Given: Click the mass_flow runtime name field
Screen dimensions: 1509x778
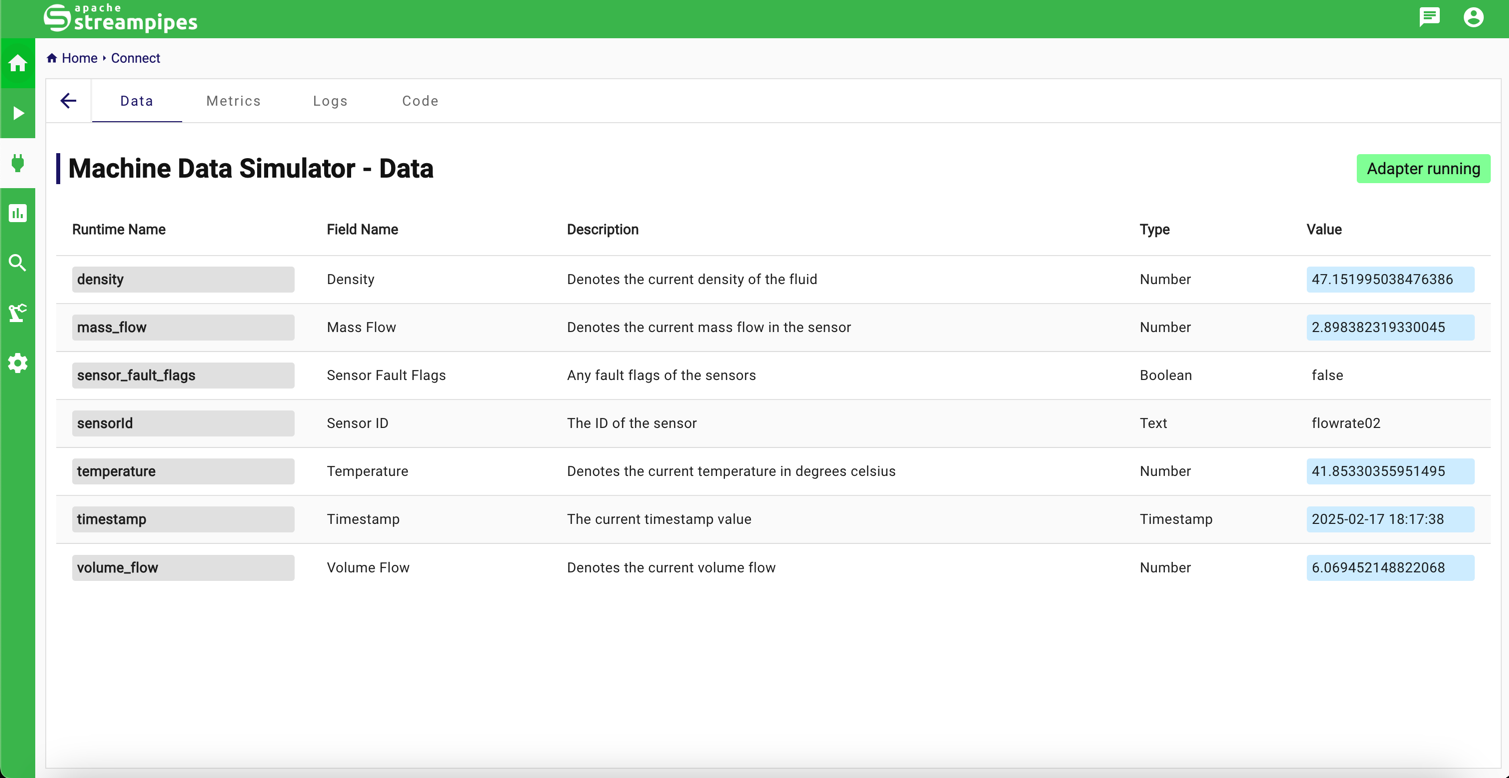Looking at the screenshot, I should 183,327.
